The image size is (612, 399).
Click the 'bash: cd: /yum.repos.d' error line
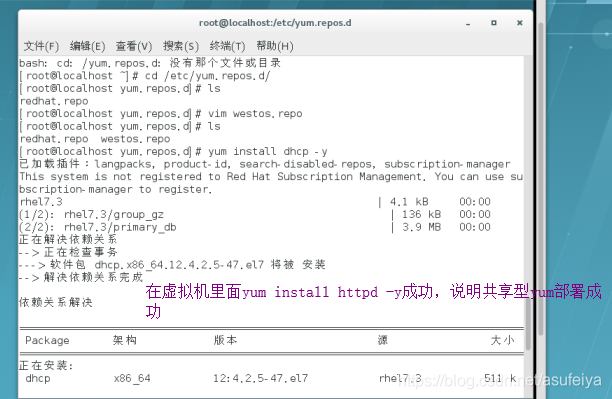[x=150, y=63]
